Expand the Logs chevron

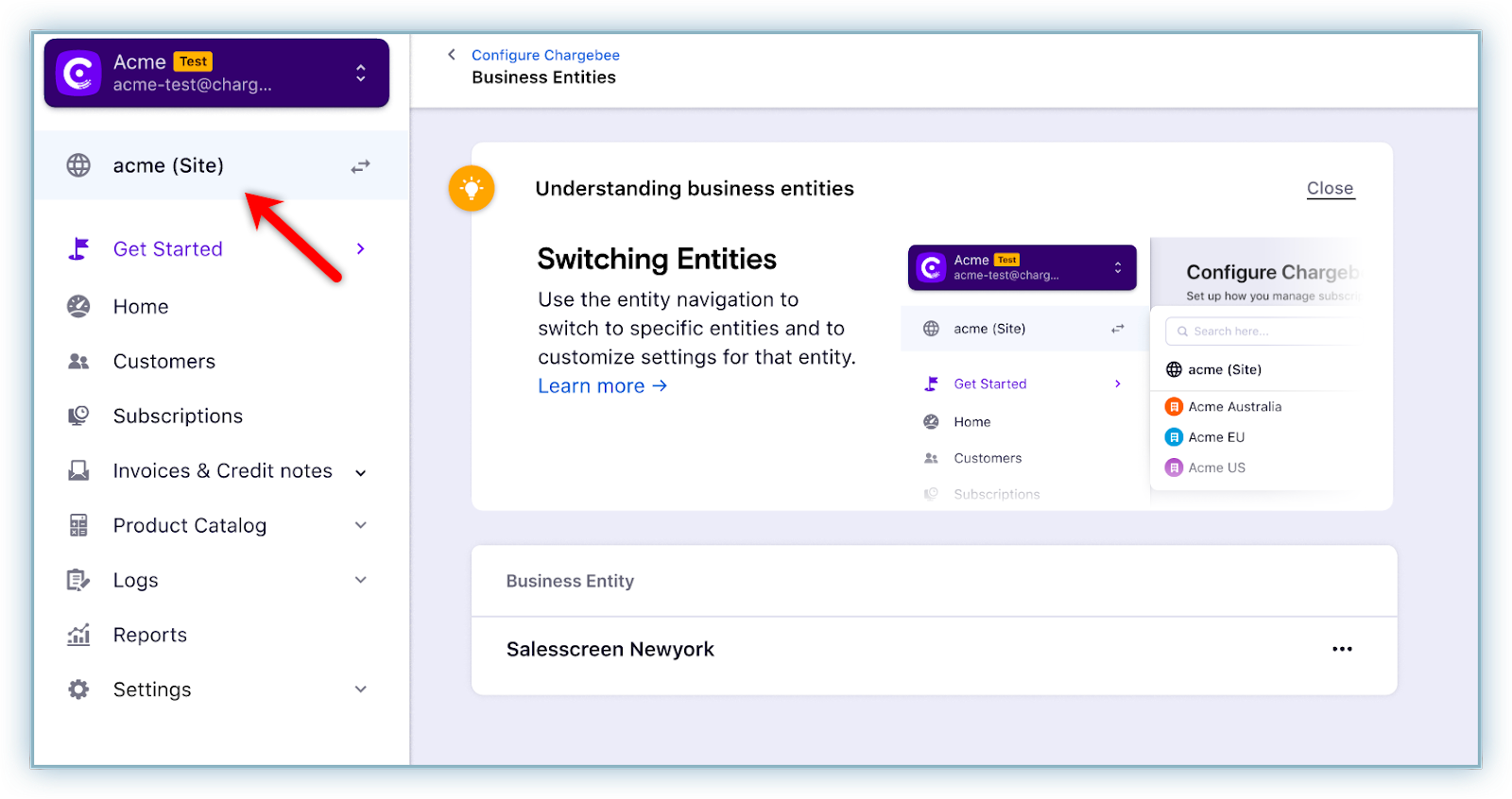(x=361, y=580)
